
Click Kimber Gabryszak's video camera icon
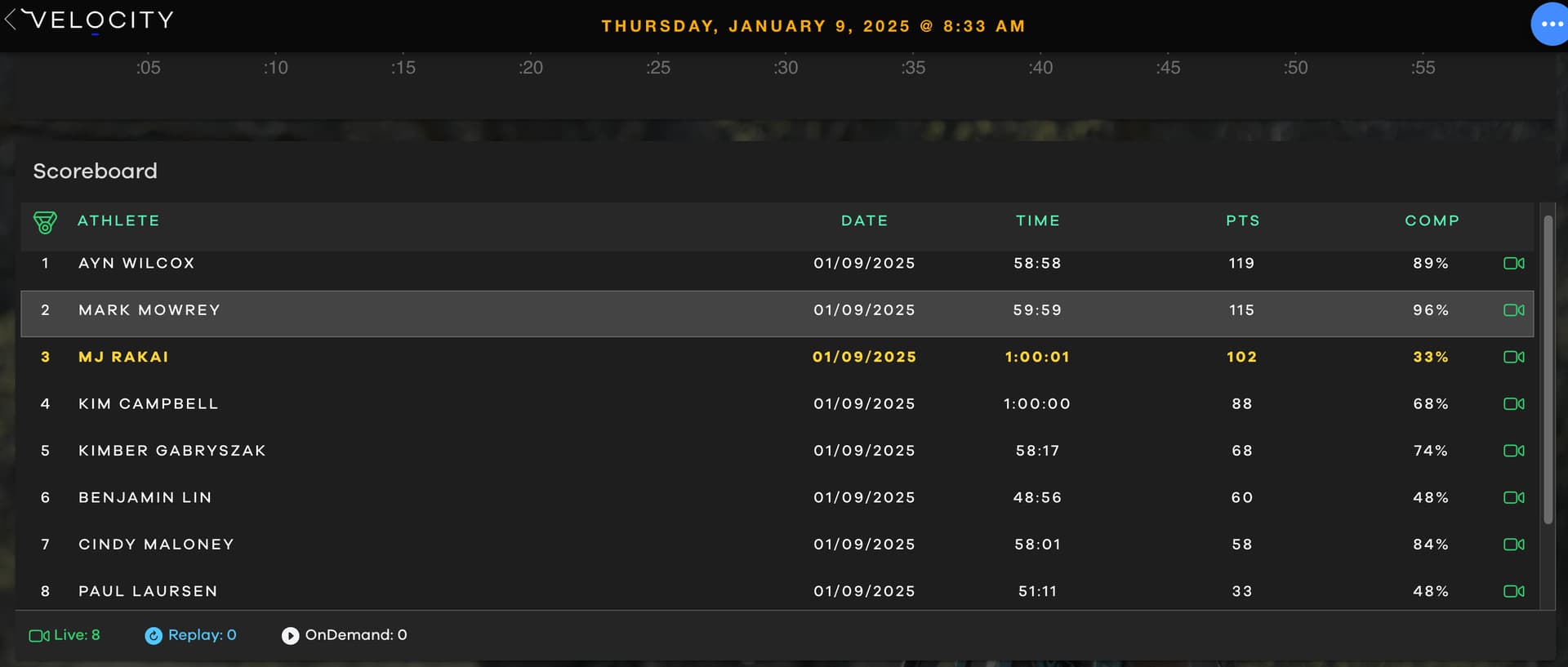click(1514, 451)
